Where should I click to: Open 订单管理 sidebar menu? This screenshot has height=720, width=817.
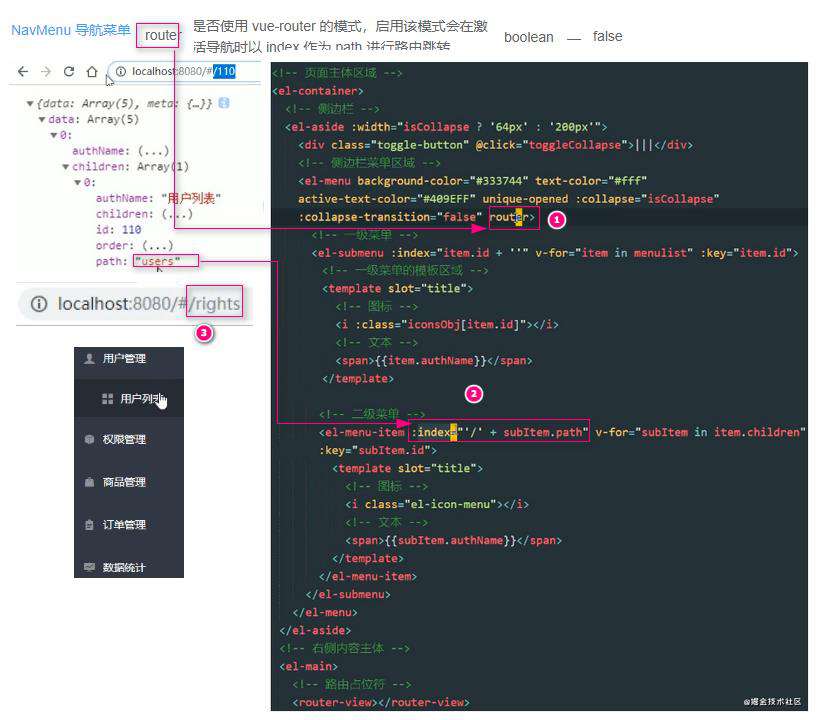(x=129, y=525)
